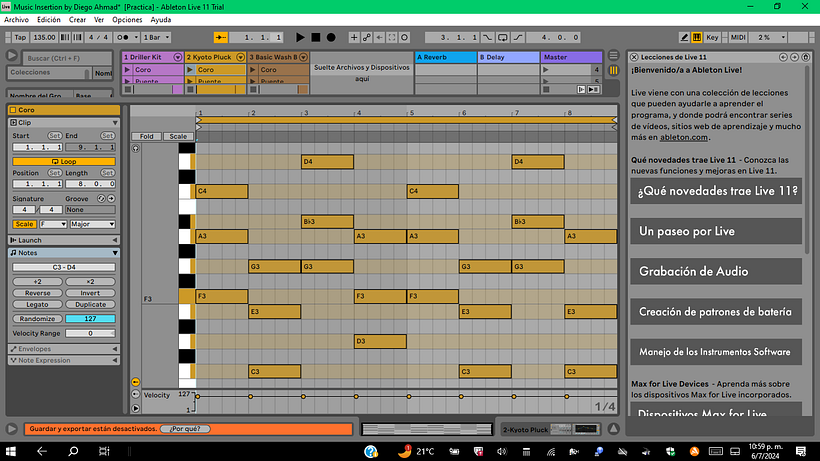Click the Tap tempo button
820x461 pixels.
tap(20, 37)
